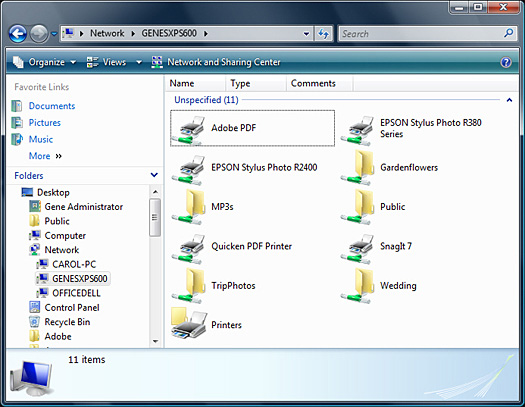Open the Organize menu
The width and height of the screenshot is (525, 407).
coord(44,62)
